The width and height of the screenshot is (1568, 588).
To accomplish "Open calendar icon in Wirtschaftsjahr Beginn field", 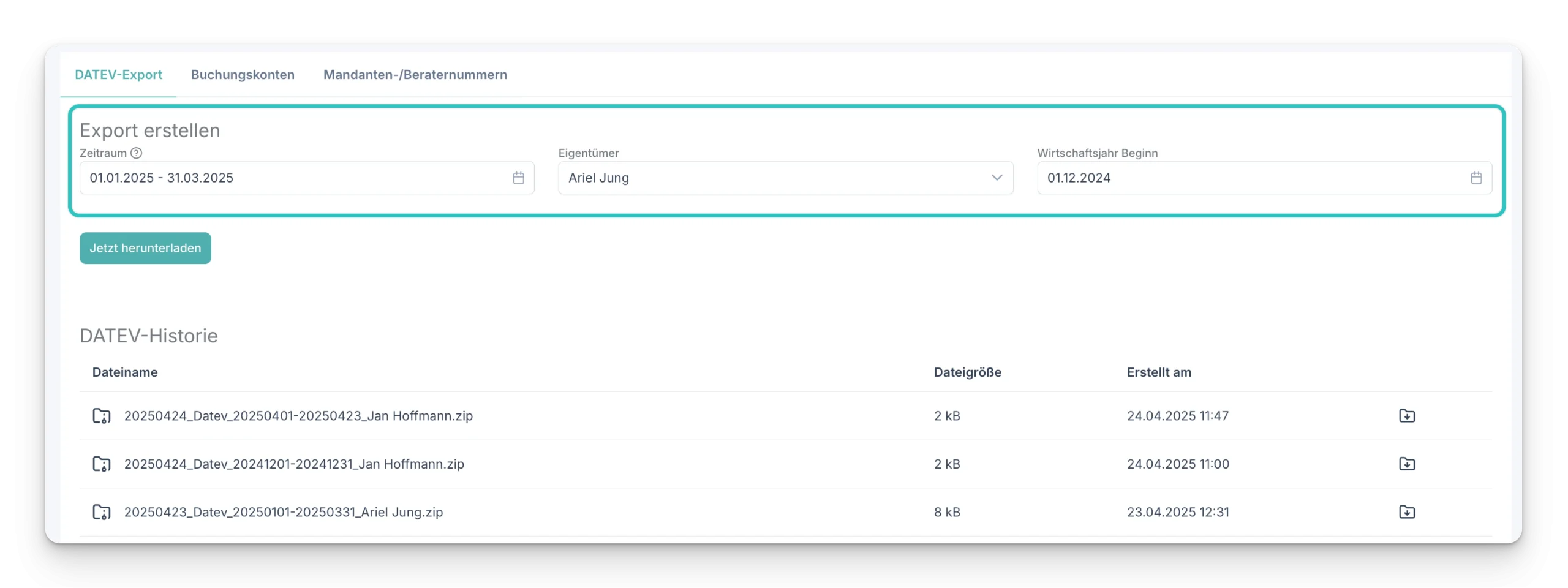I will [1476, 178].
